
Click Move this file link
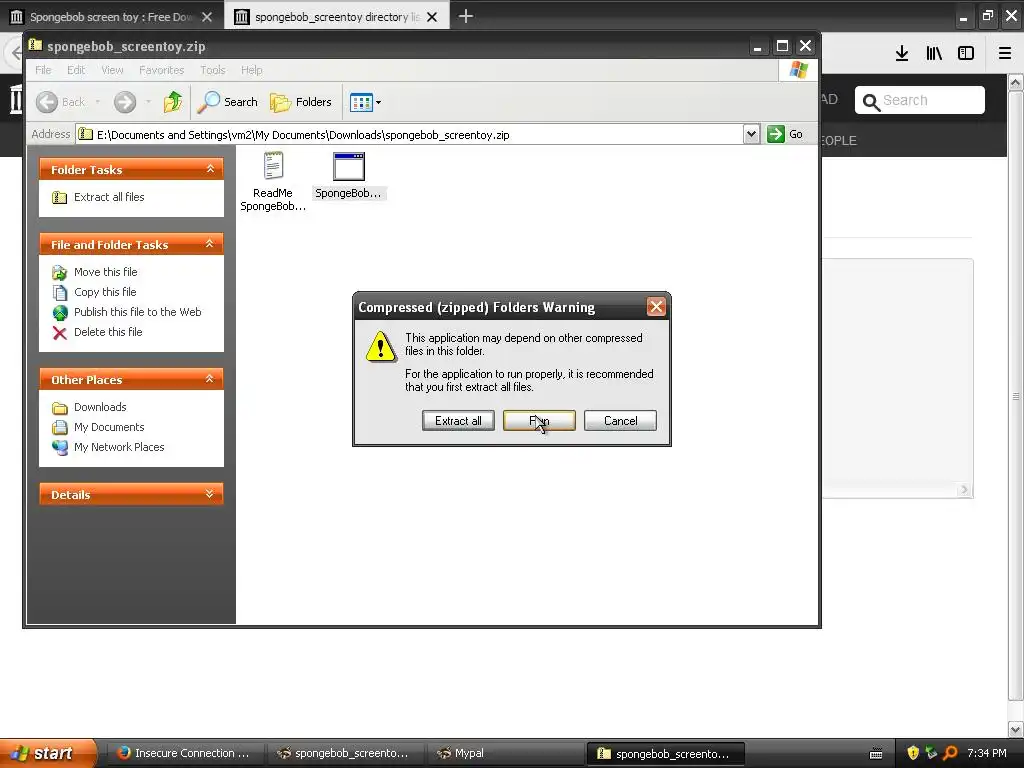point(105,272)
